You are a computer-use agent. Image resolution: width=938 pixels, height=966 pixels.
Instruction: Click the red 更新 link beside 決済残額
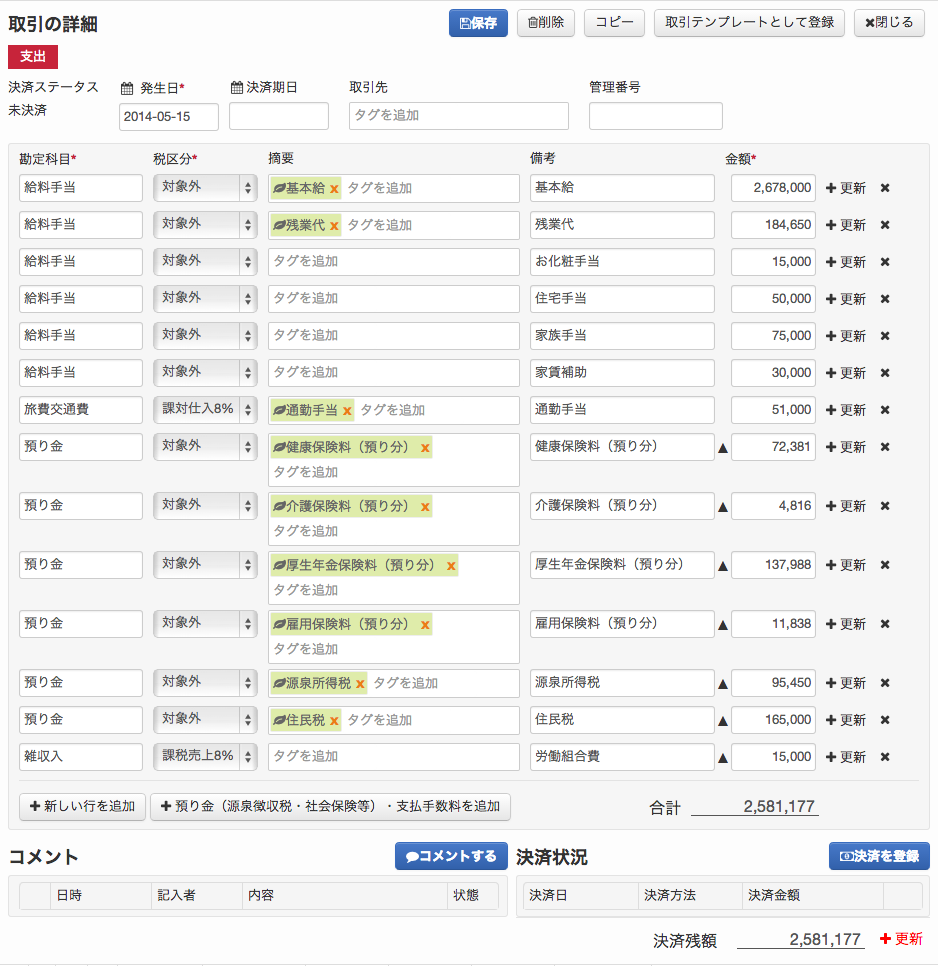pyautogui.click(x=901, y=939)
